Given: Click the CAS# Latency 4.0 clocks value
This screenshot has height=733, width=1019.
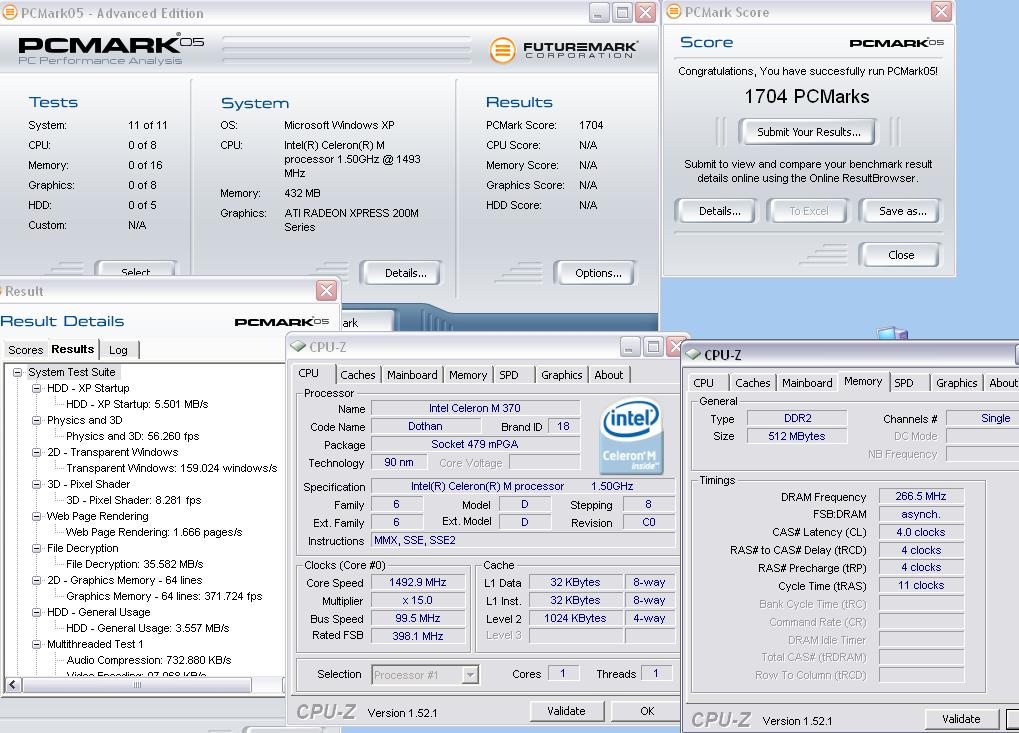Looking at the screenshot, I should click(920, 532).
